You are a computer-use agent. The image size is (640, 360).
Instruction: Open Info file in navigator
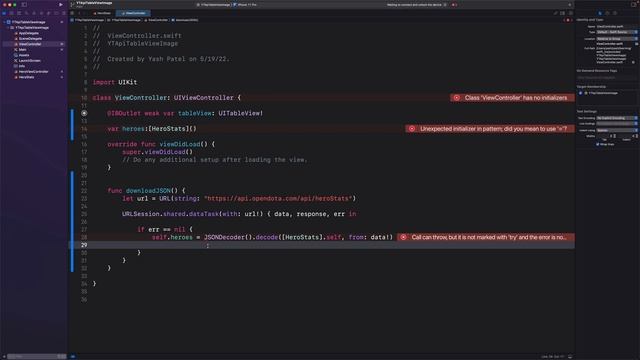20,66
